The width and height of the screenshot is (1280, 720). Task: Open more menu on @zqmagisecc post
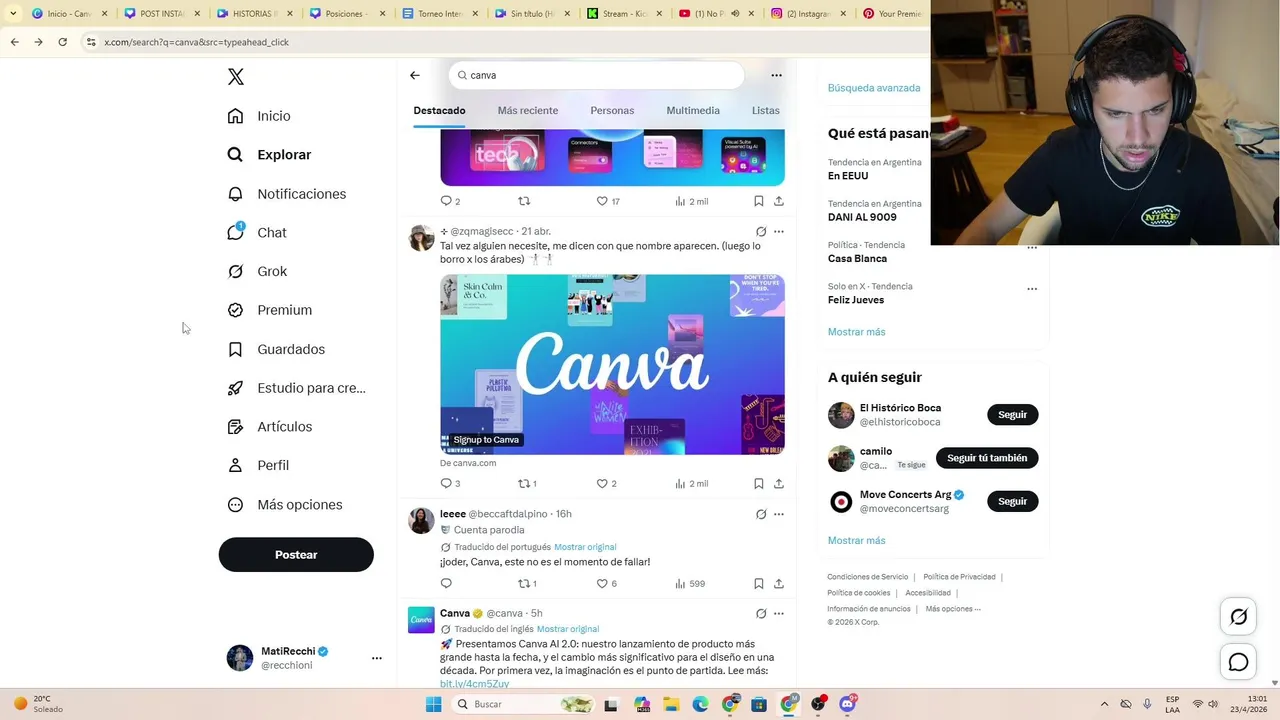779,231
